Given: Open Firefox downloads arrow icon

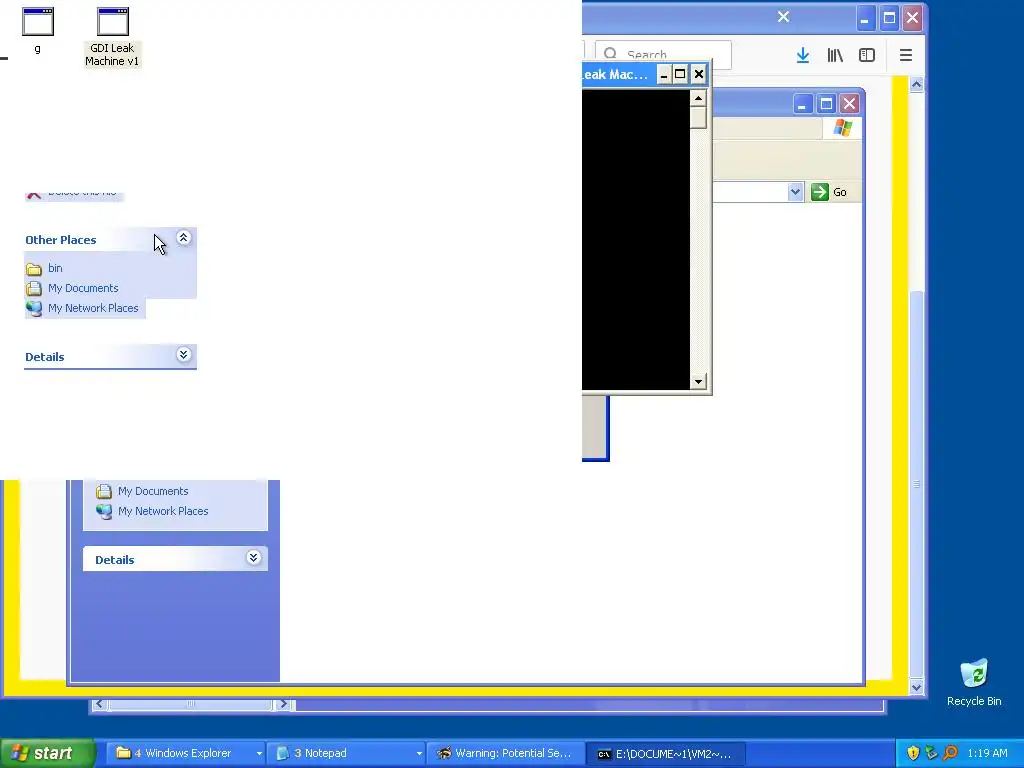Looking at the screenshot, I should 803,56.
